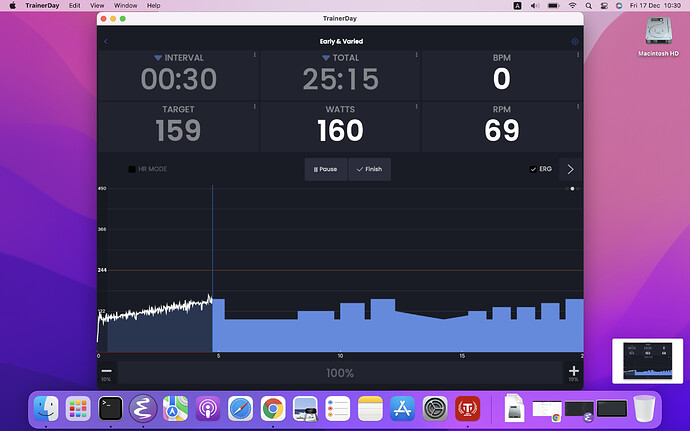Screen dimensions: 690x431
Task: Open RPM tile options menu dots
Action: pos(578,107)
